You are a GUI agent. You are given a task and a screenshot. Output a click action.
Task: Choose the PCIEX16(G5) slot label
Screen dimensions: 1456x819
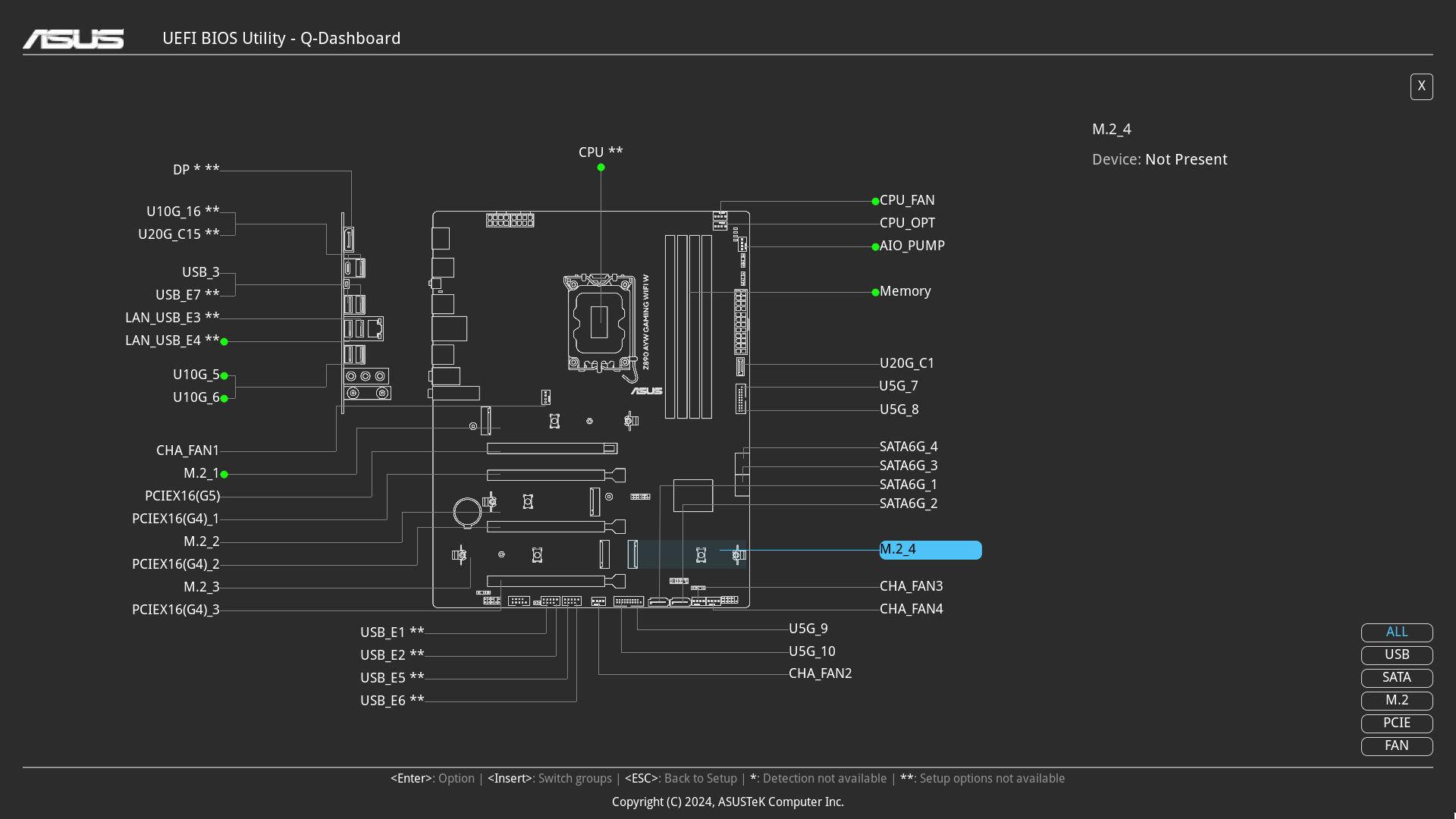(182, 496)
